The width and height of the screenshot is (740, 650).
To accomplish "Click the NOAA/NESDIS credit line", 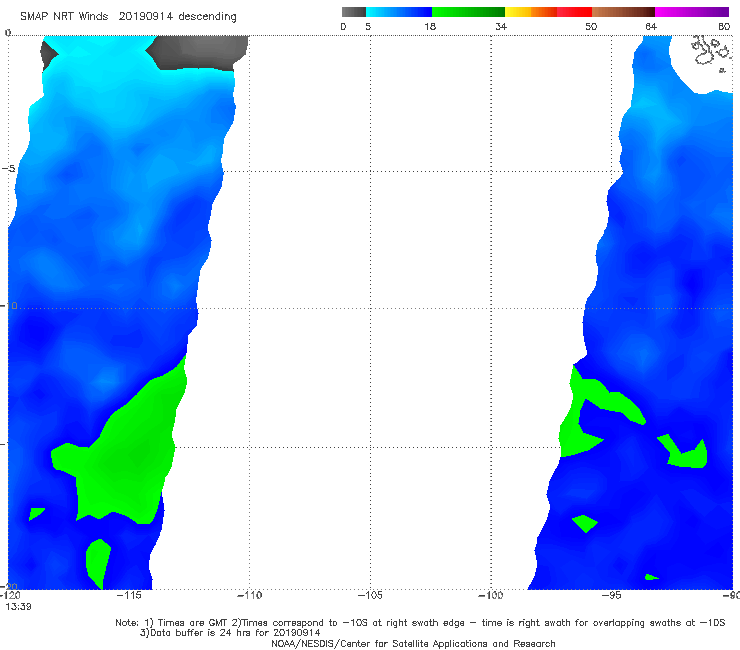I will point(413,644).
